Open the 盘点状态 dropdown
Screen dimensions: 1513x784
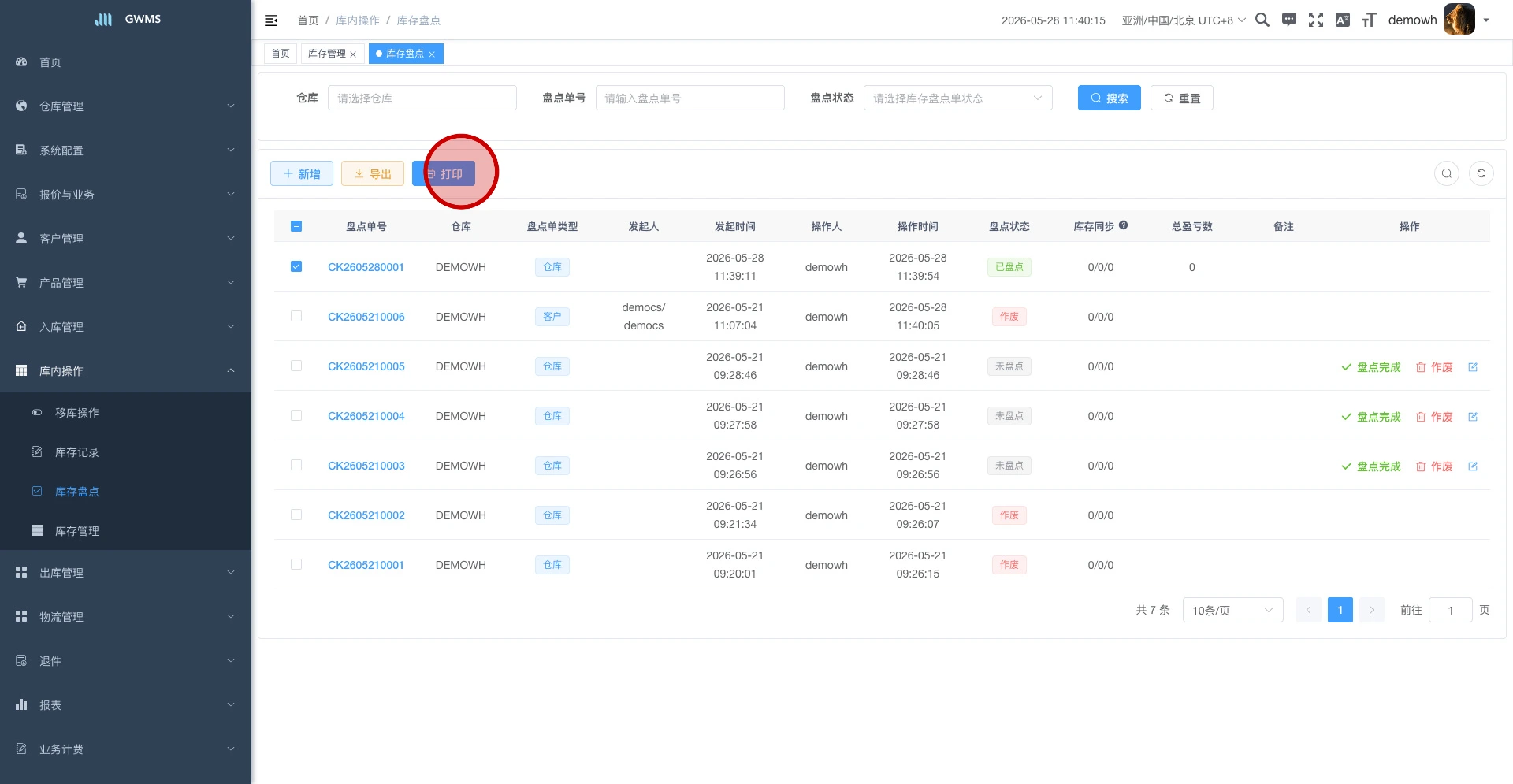pos(958,98)
